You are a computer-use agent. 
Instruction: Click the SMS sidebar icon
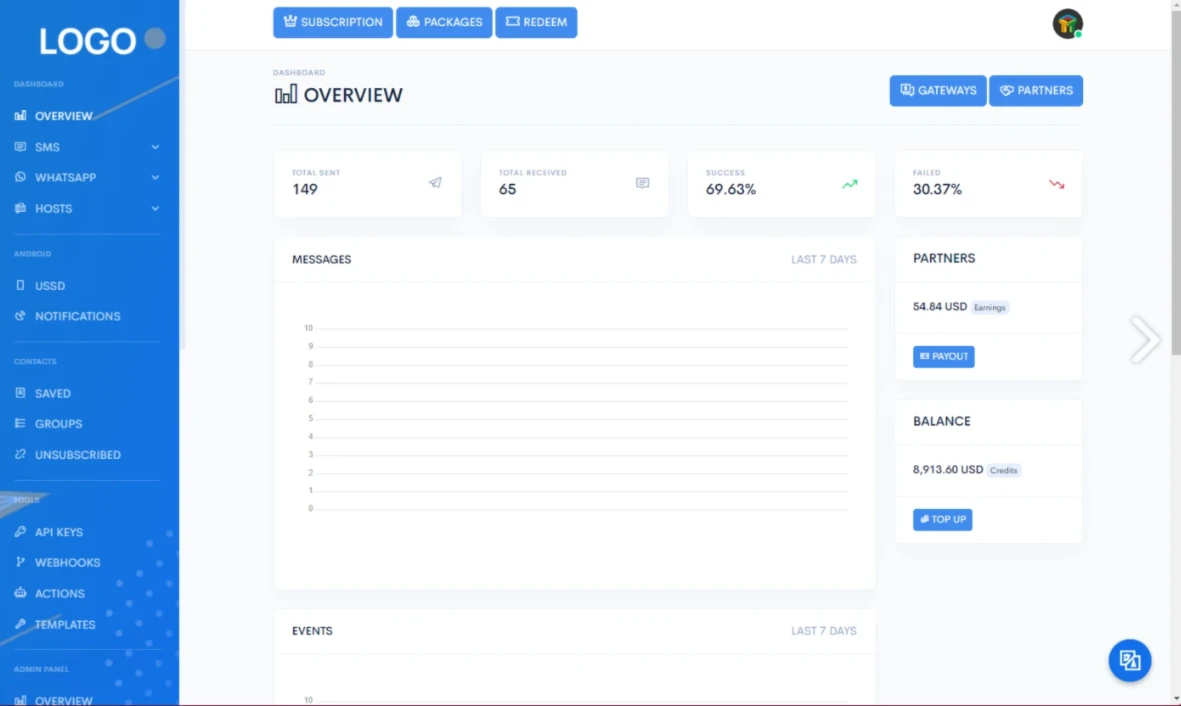(x=20, y=147)
